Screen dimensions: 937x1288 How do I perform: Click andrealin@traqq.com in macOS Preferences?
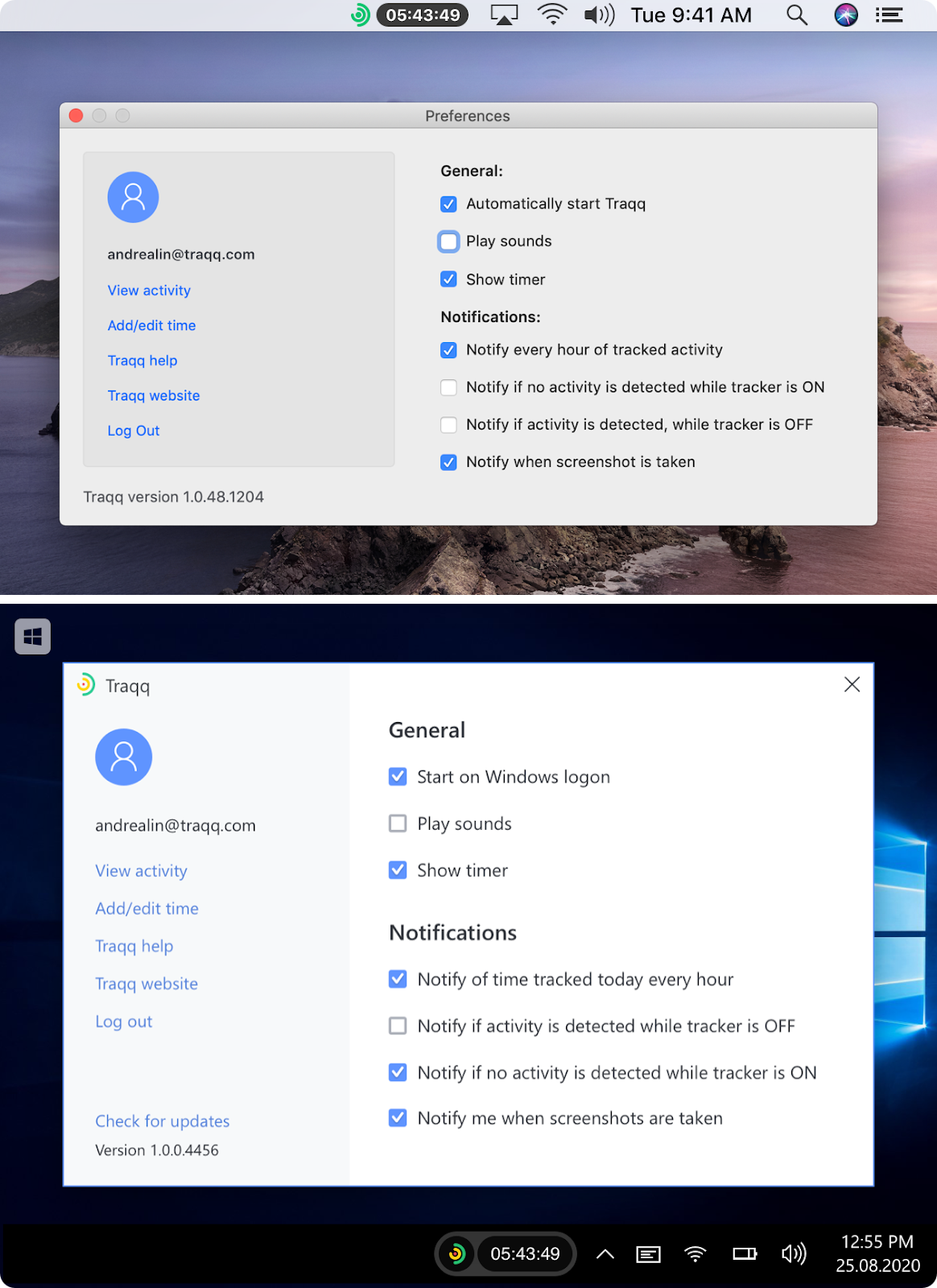click(x=181, y=254)
